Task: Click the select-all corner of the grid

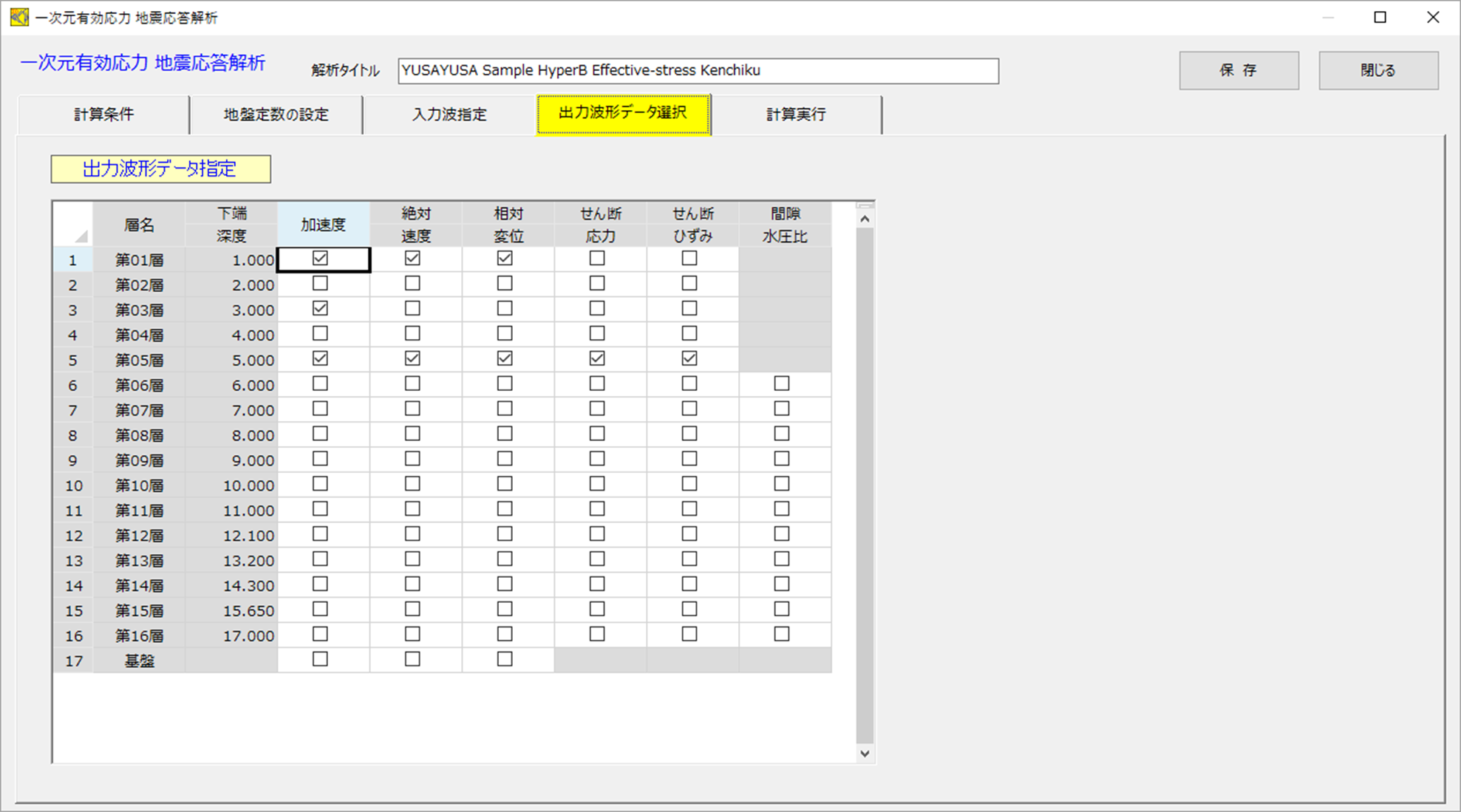Action: click(73, 225)
